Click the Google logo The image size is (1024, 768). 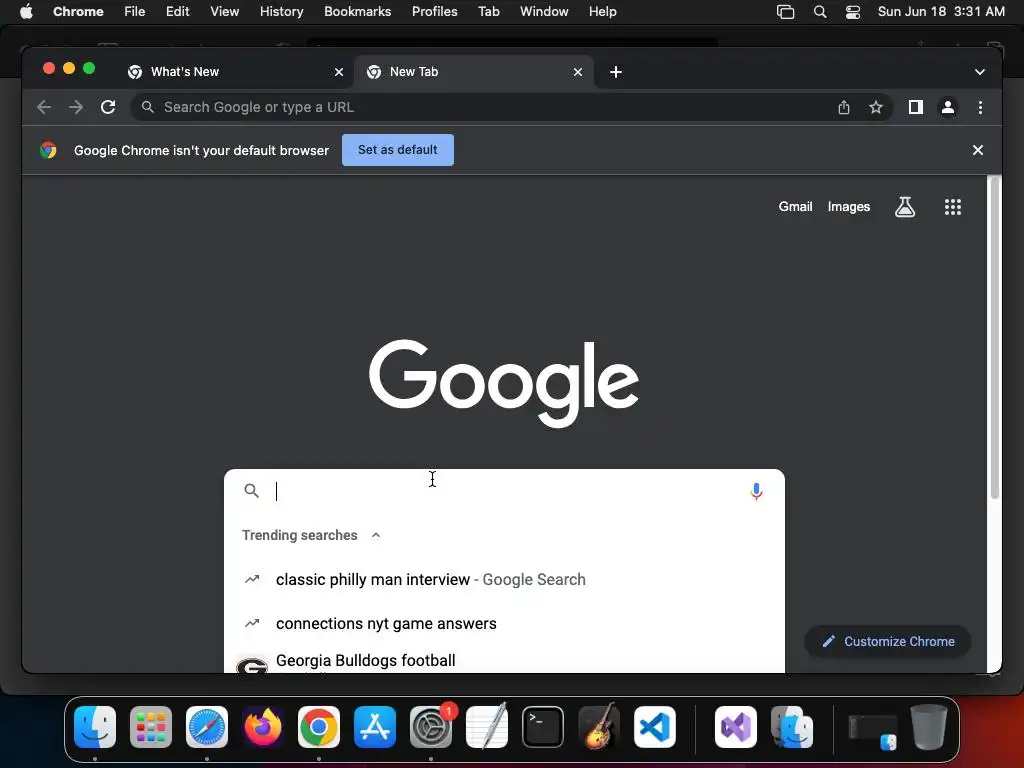(504, 383)
